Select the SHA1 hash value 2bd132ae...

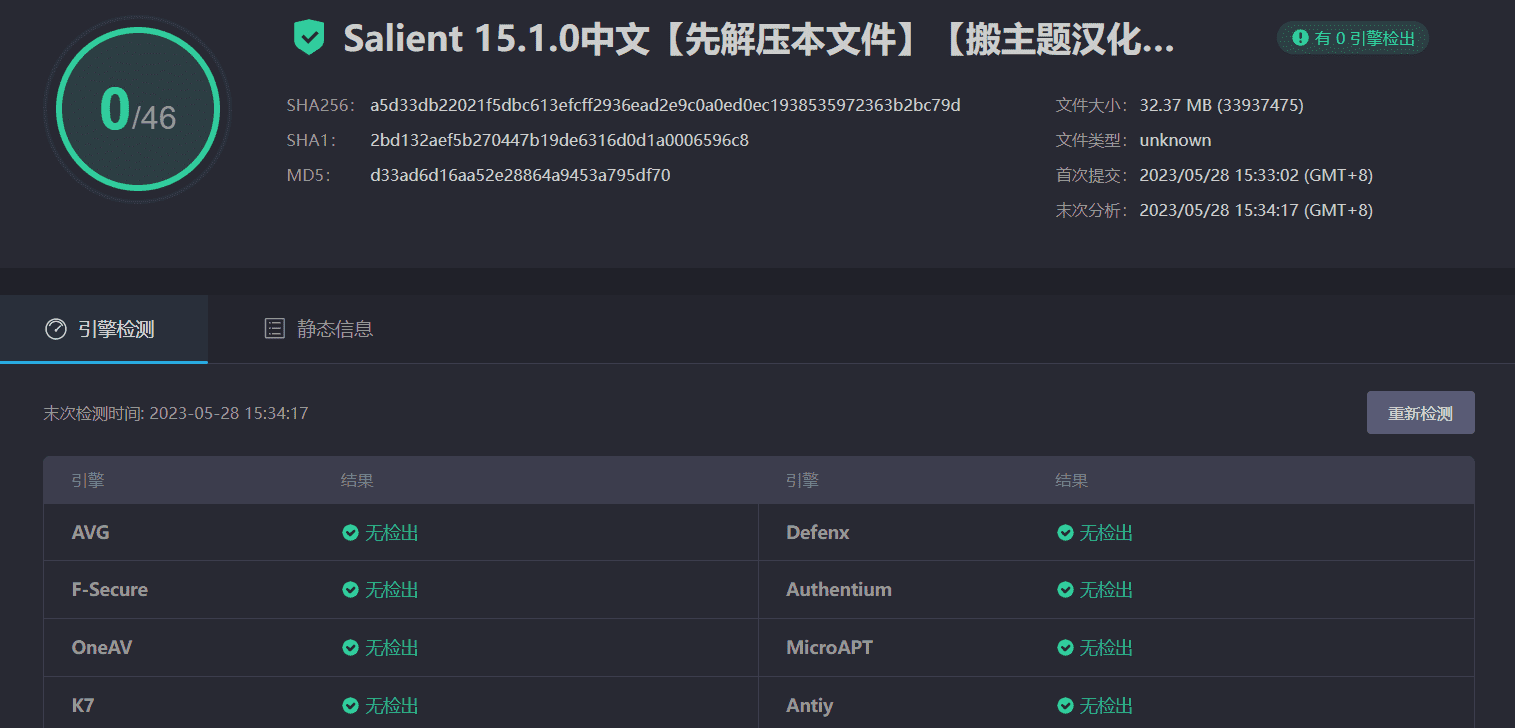[559, 140]
